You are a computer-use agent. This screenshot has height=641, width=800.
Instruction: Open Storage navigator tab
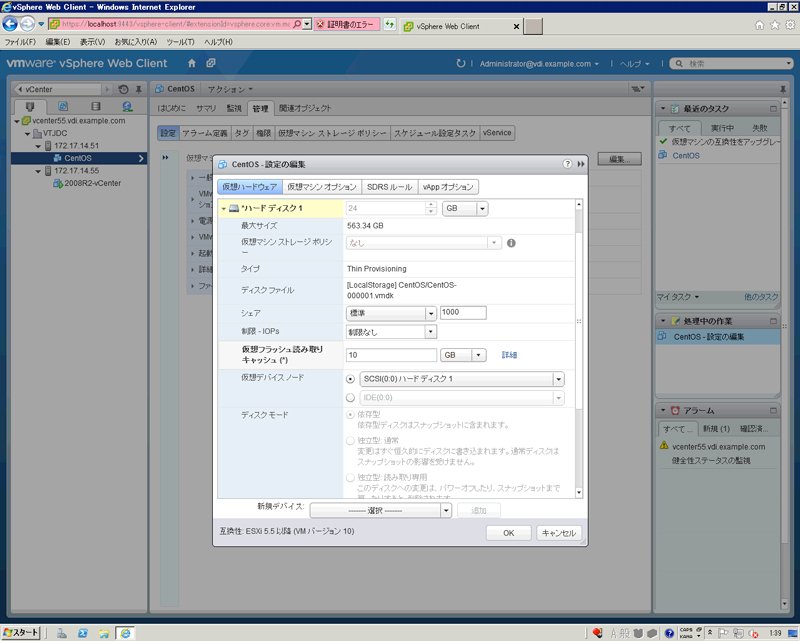coord(95,106)
